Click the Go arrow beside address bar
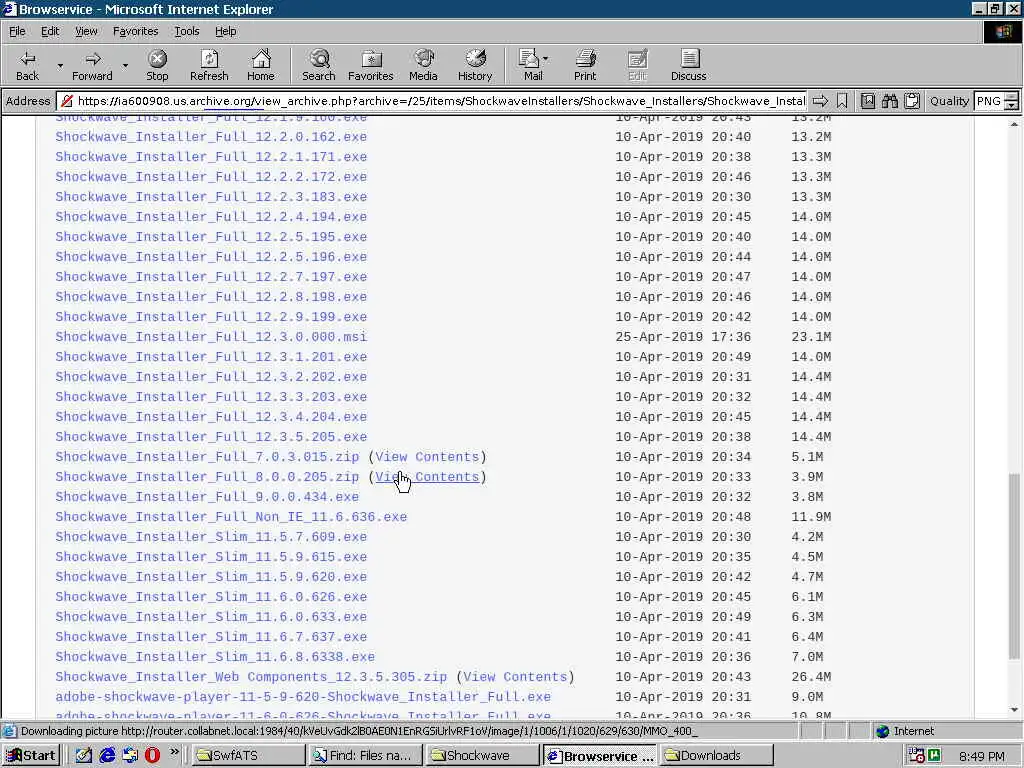 [820, 101]
